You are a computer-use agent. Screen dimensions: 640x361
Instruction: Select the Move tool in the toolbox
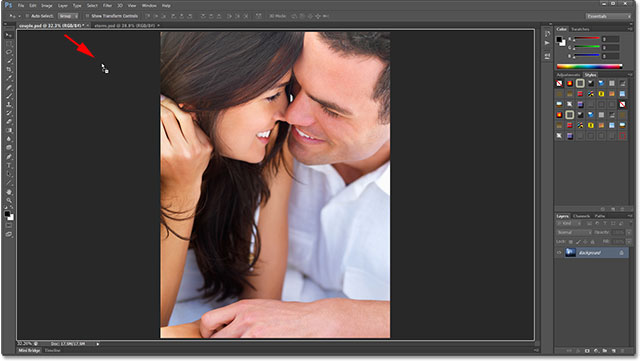point(9,35)
